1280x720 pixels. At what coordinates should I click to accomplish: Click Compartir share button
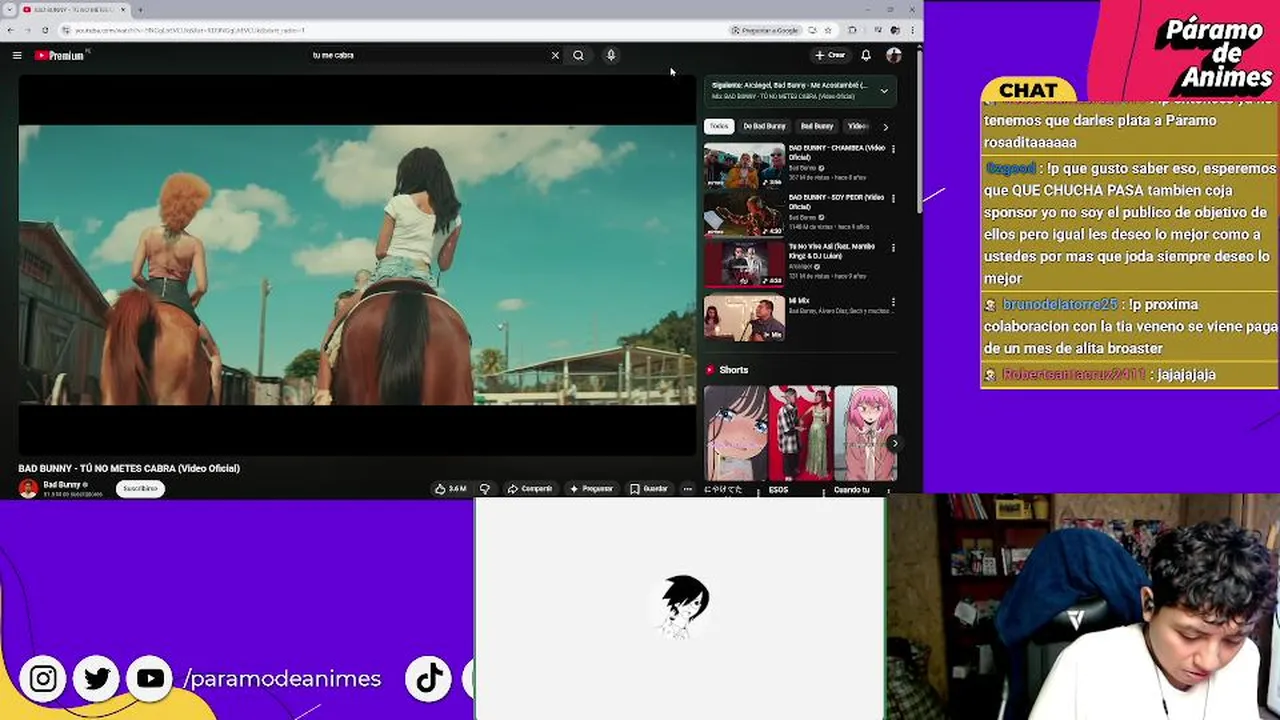pos(530,489)
